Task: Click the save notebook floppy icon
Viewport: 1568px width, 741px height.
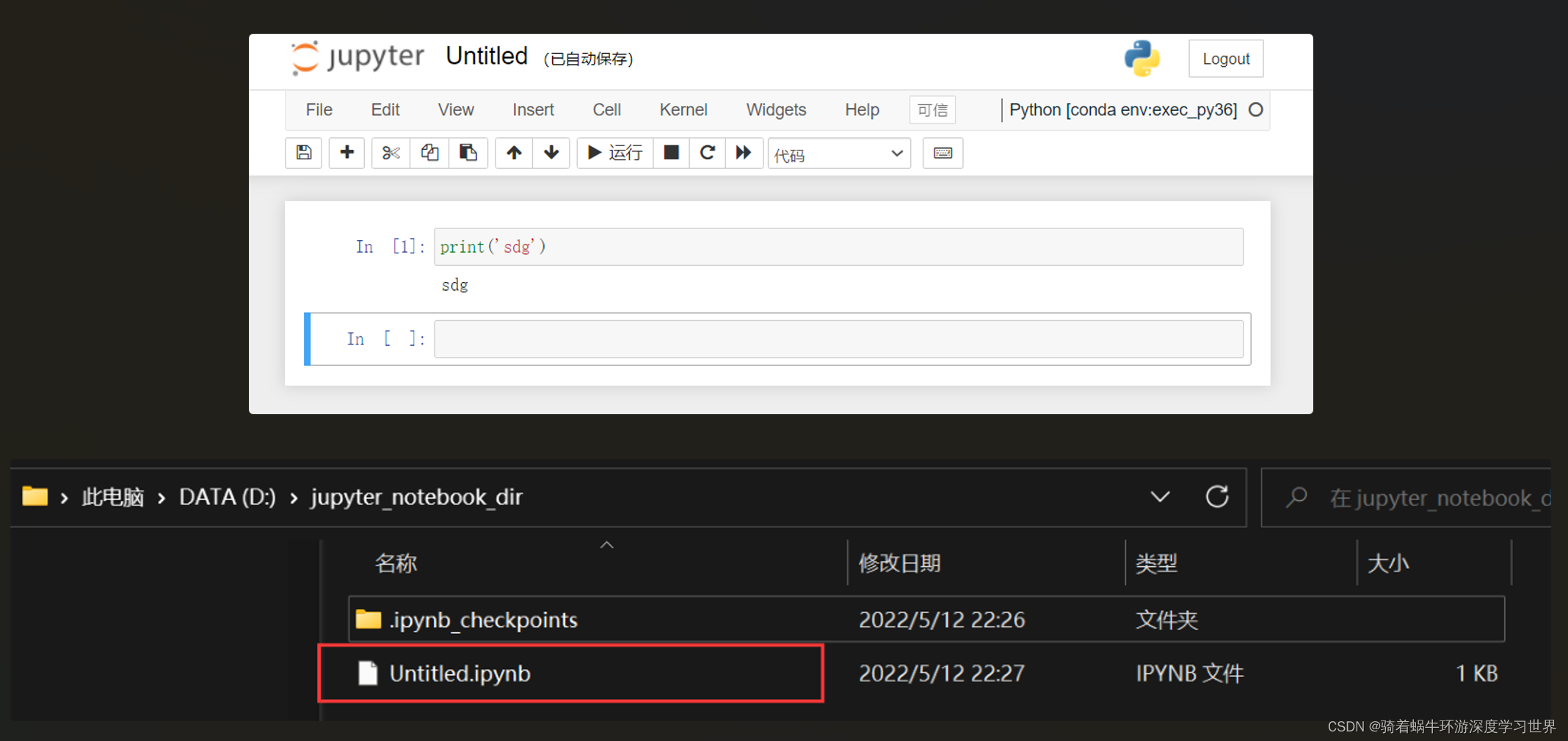Action: (303, 153)
